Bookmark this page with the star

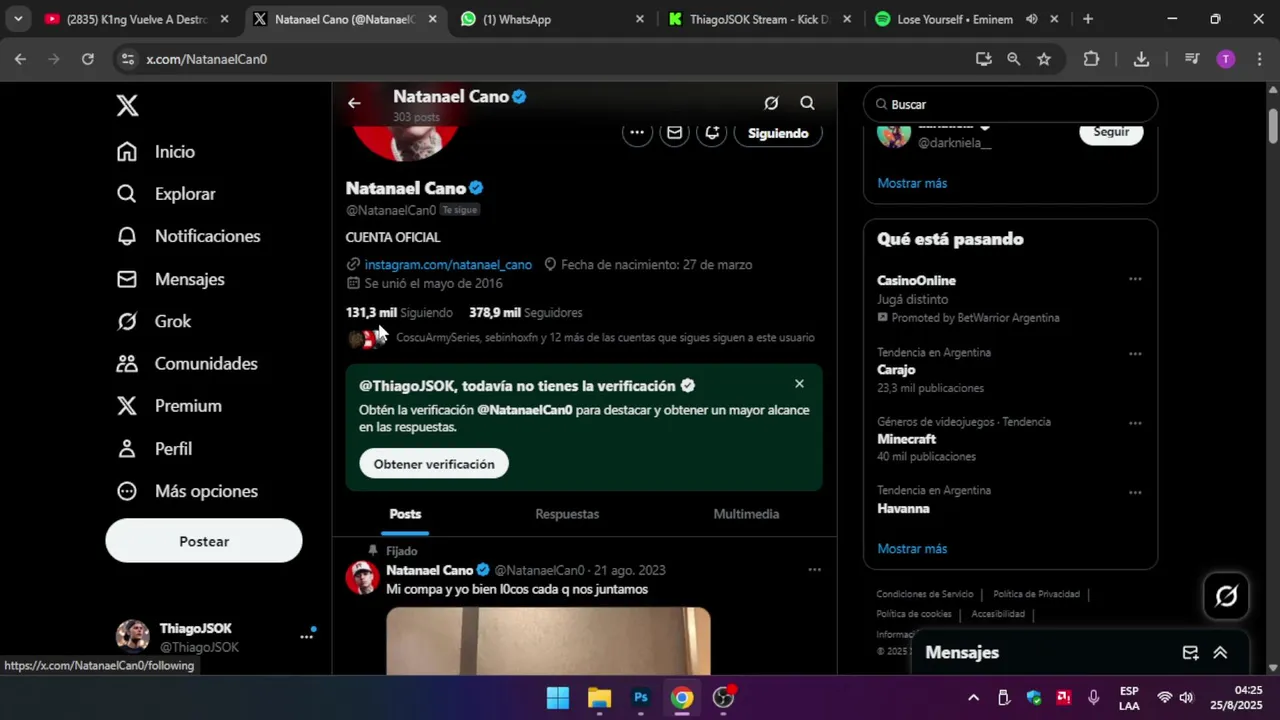1044,59
